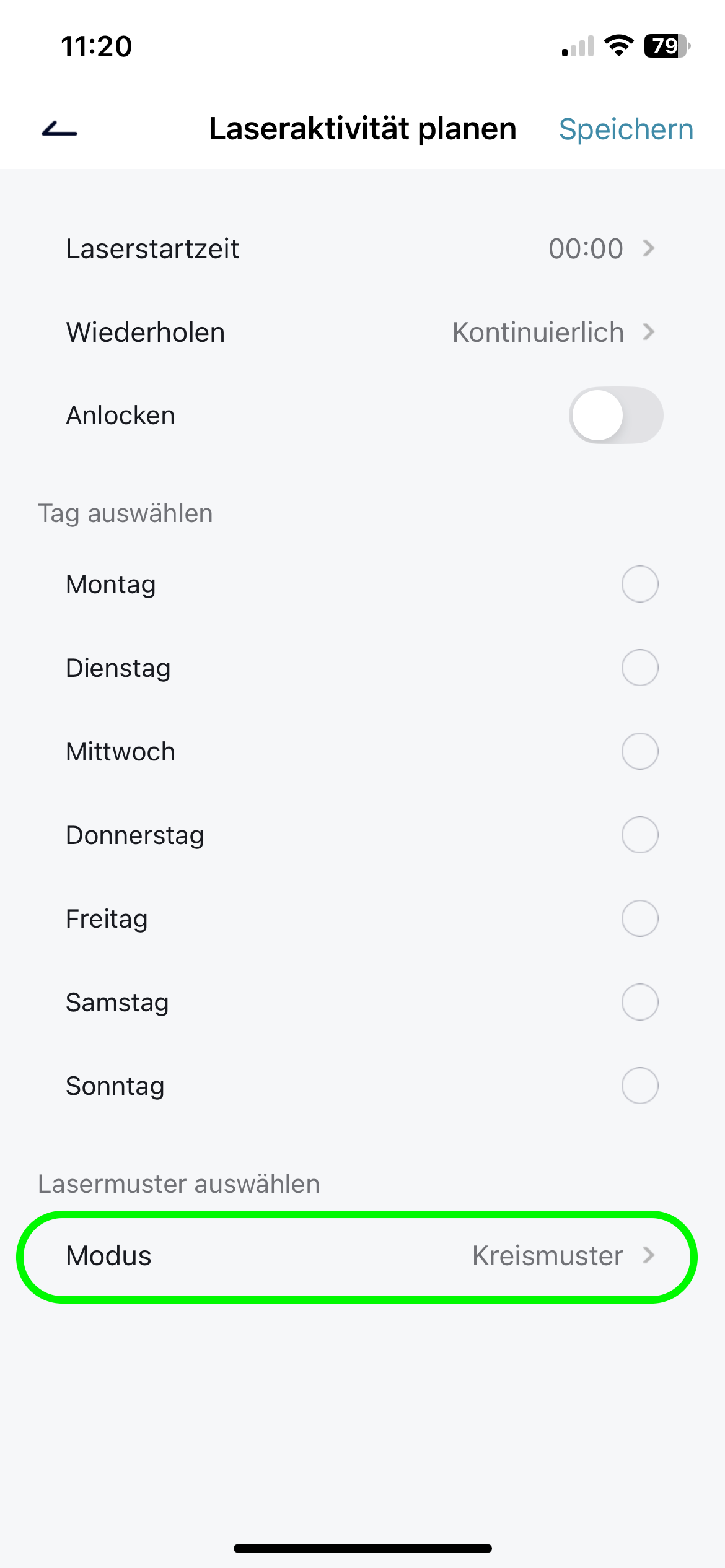This screenshot has width=725, height=1568.
Task: Open the Modus chevron arrow
Action: (649, 1255)
